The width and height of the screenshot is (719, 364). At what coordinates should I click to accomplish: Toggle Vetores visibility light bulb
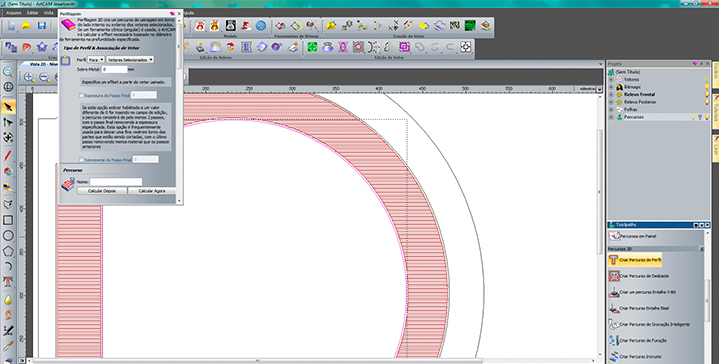(x=707, y=79)
